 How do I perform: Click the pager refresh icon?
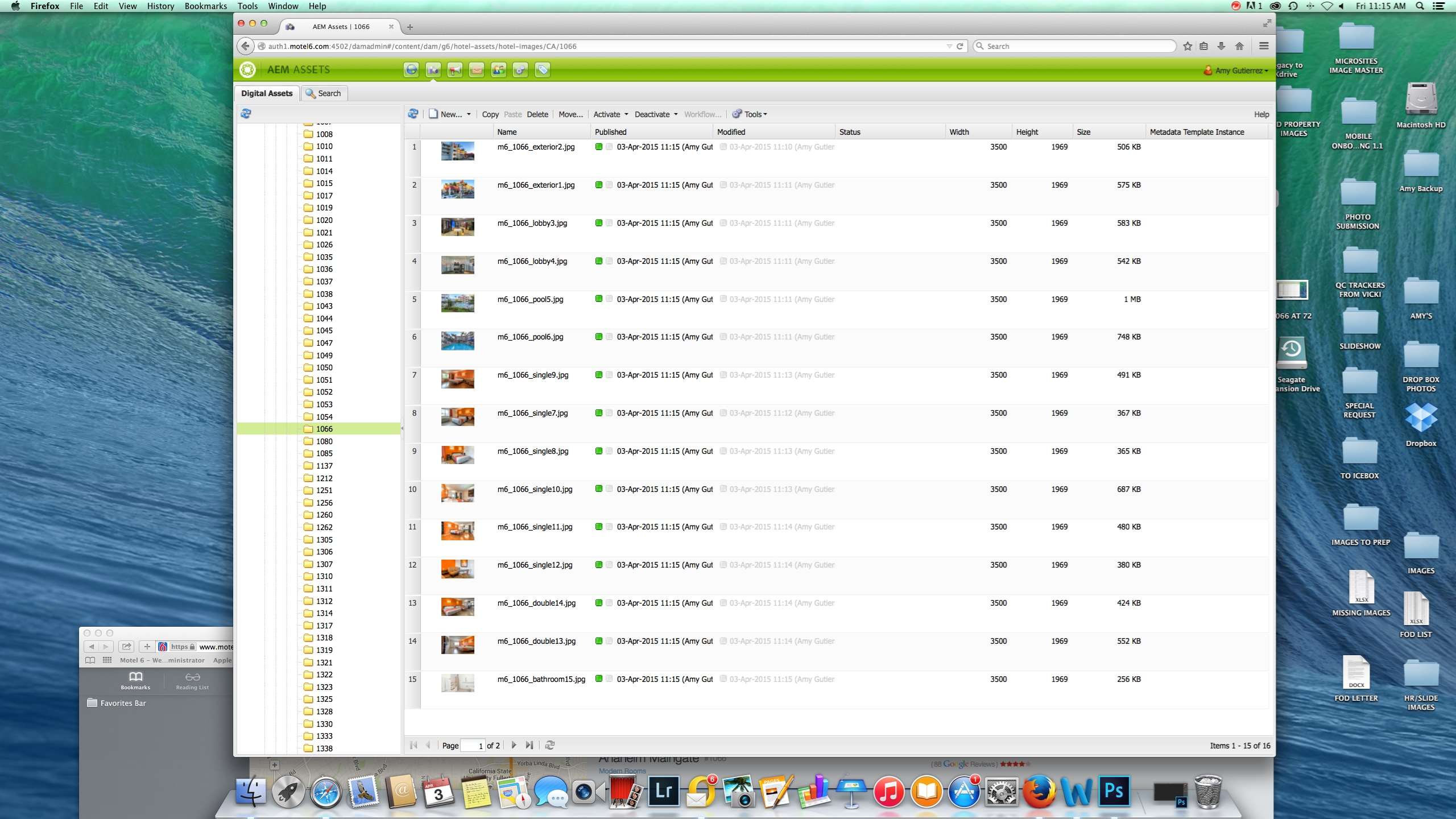point(550,745)
